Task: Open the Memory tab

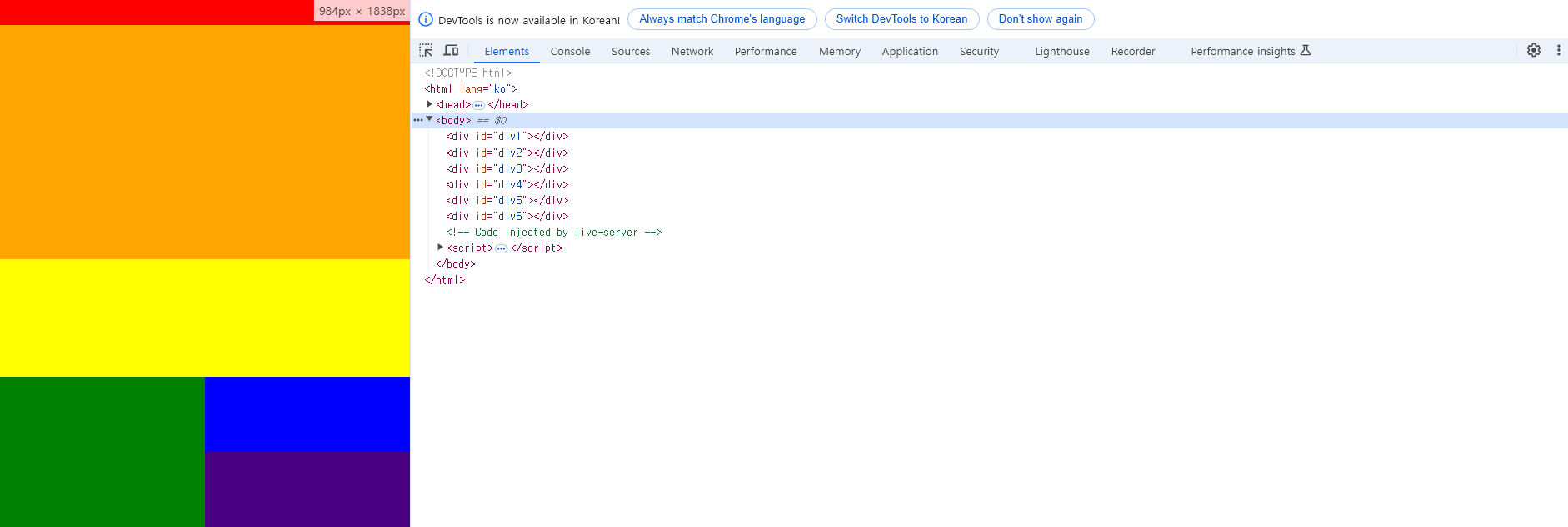Action: 840,51
